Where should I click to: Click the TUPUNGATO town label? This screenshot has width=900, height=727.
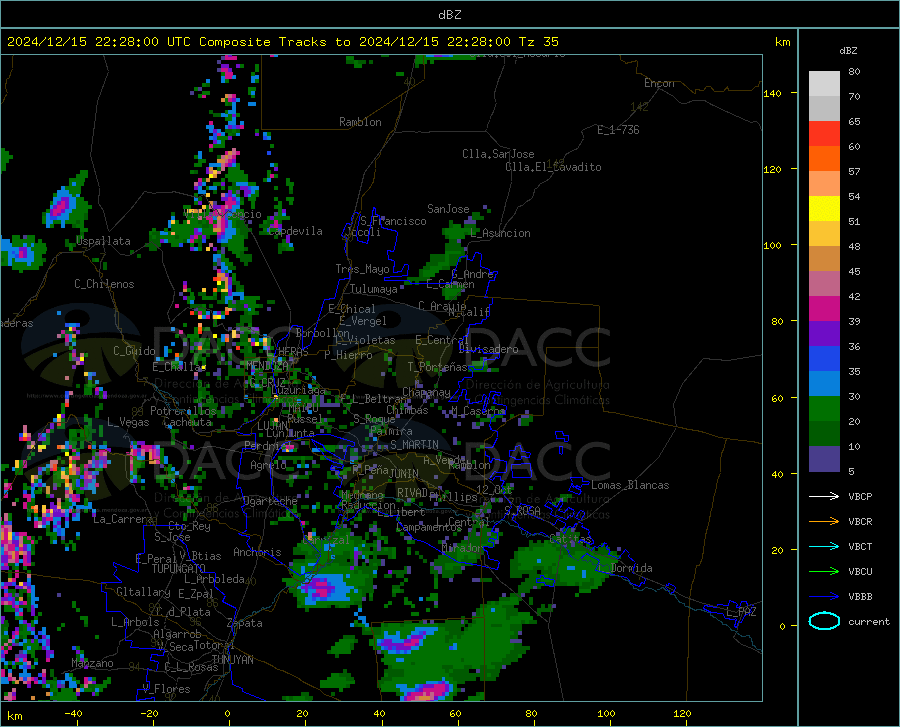179,569
